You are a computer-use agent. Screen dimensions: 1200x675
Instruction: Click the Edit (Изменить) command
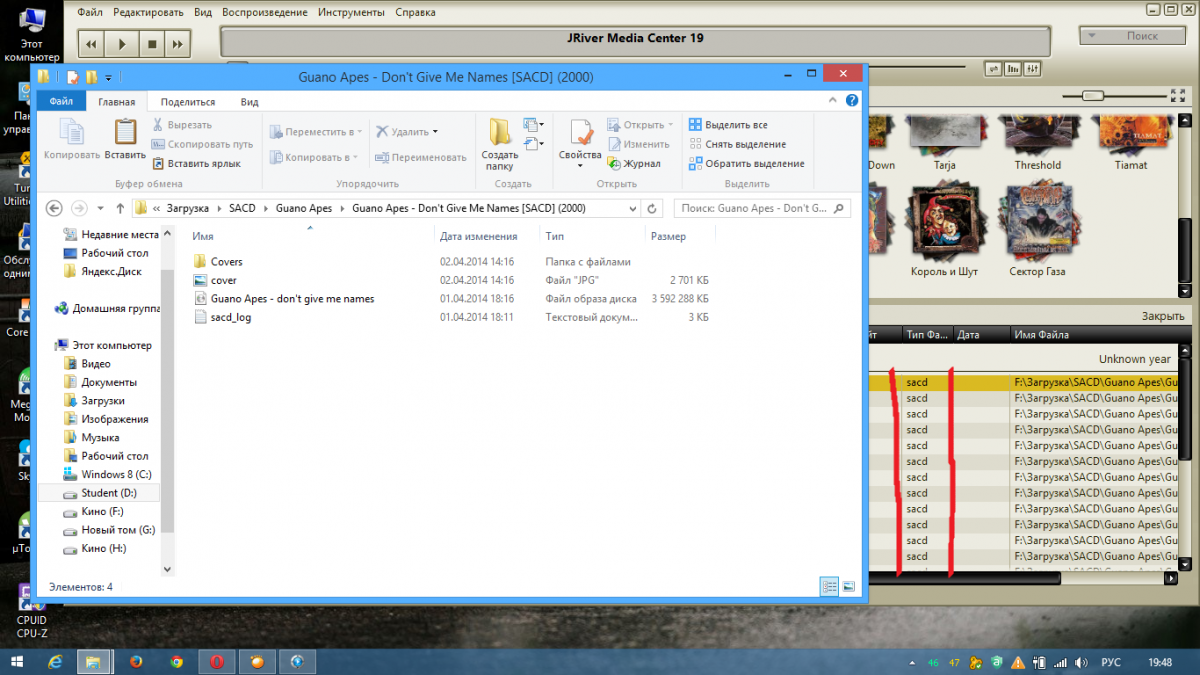(x=637, y=144)
